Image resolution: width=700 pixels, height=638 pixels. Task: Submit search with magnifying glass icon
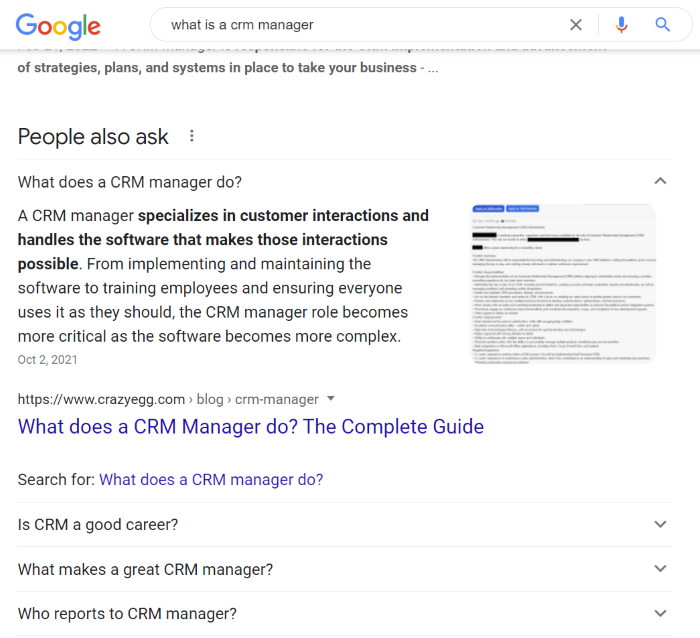[x=662, y=25]
